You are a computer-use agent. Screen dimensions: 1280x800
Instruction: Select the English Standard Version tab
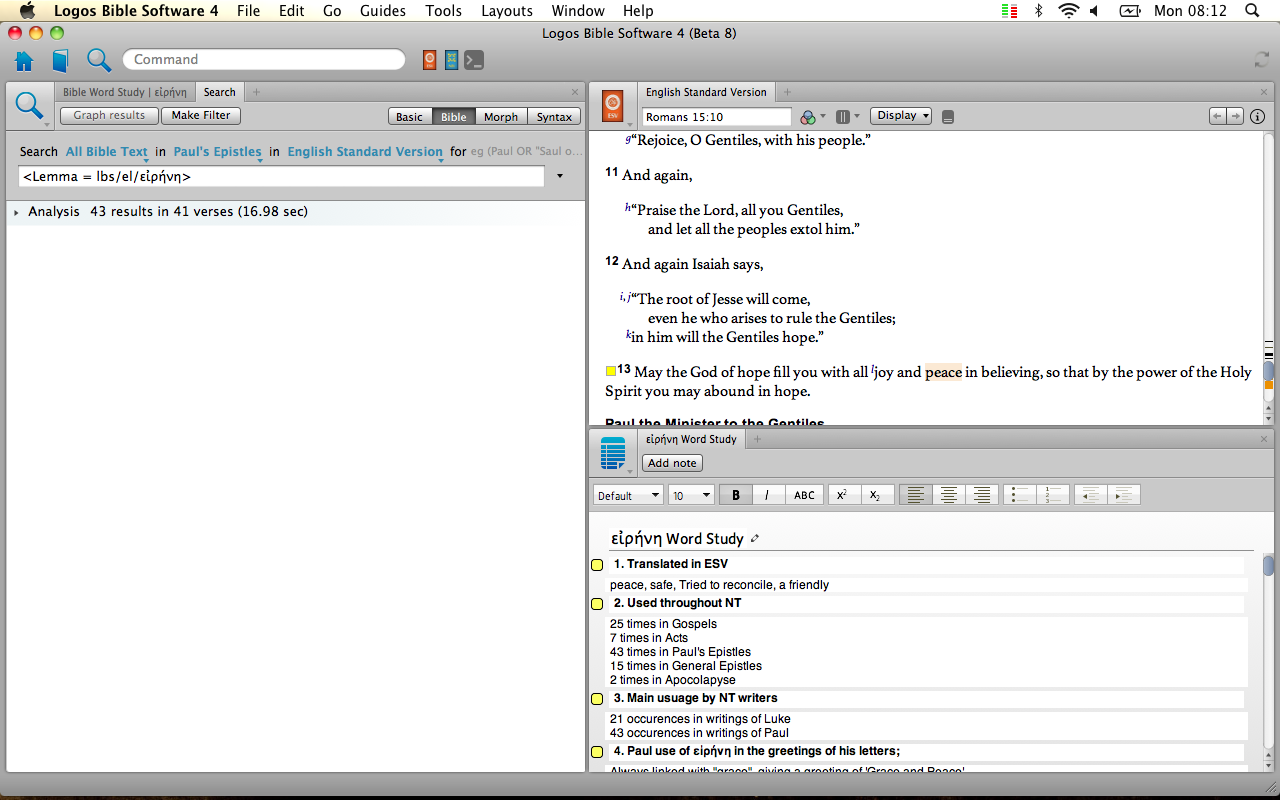tap(706, 92)
